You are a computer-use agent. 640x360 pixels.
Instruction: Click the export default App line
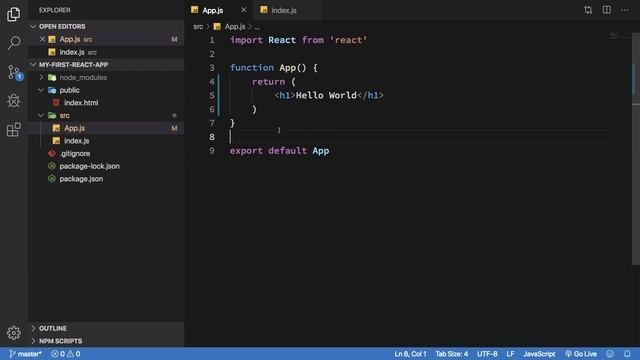coord(279,151)
